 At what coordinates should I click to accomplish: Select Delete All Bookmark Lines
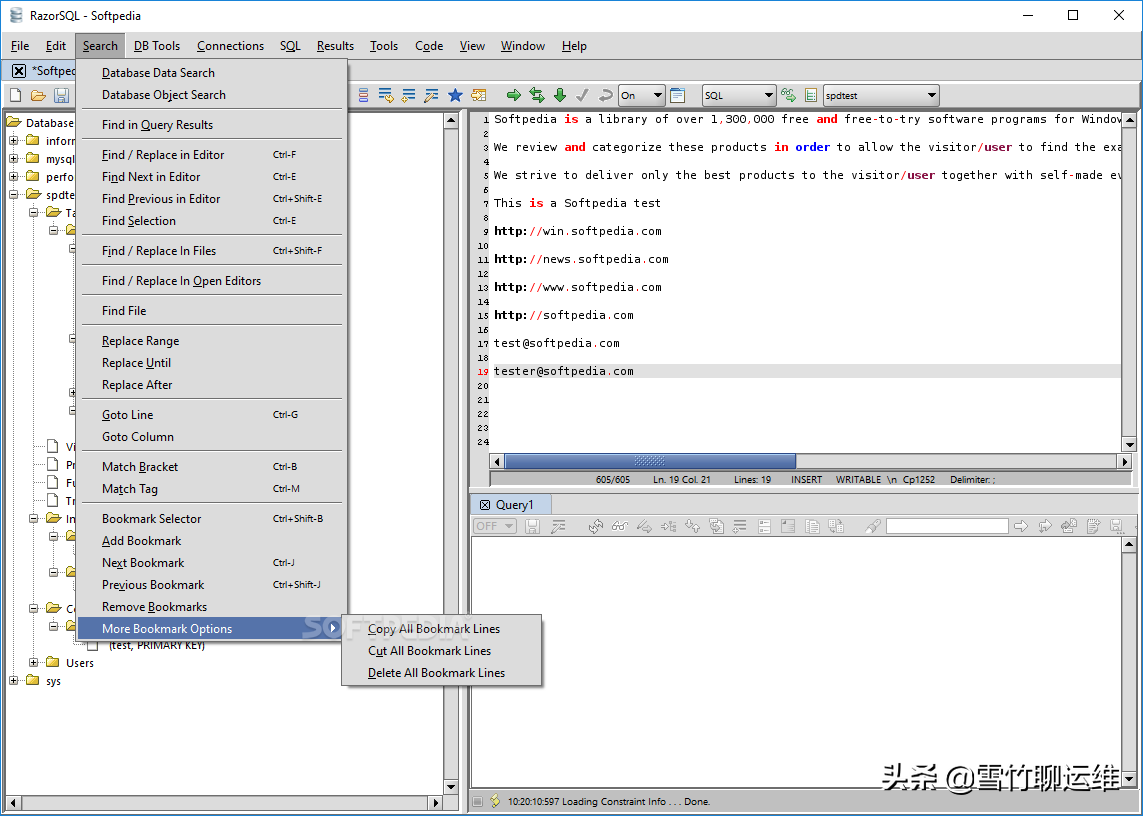coord(436,673)
